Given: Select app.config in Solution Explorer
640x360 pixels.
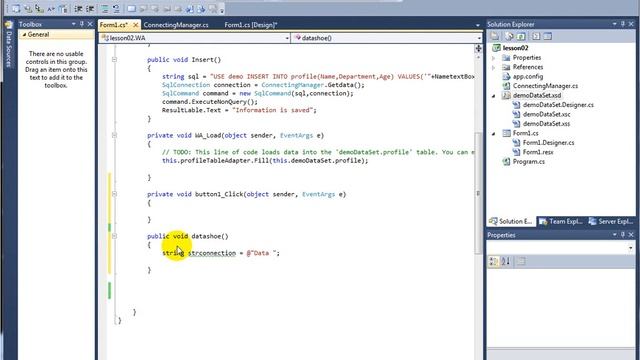Looking at the screenshot, I should point(528,76).
